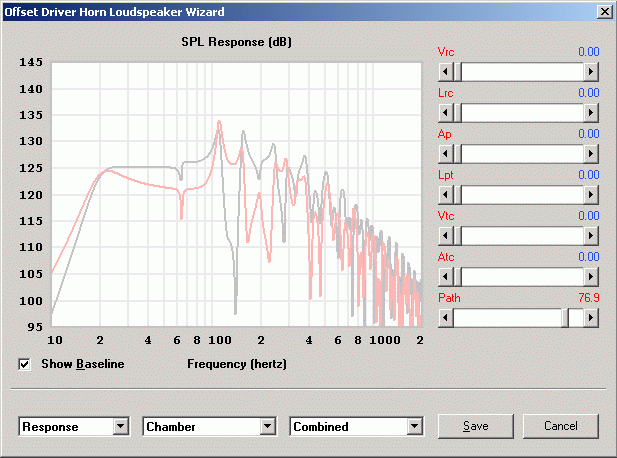Decrease Lpt with the left arrow
This screenshot has height=458, width=617.
445,194
